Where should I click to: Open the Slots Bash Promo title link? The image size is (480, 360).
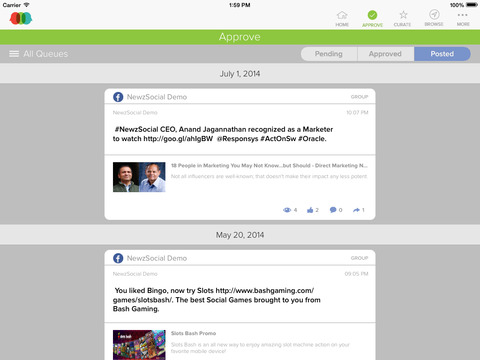coord(193,333)
